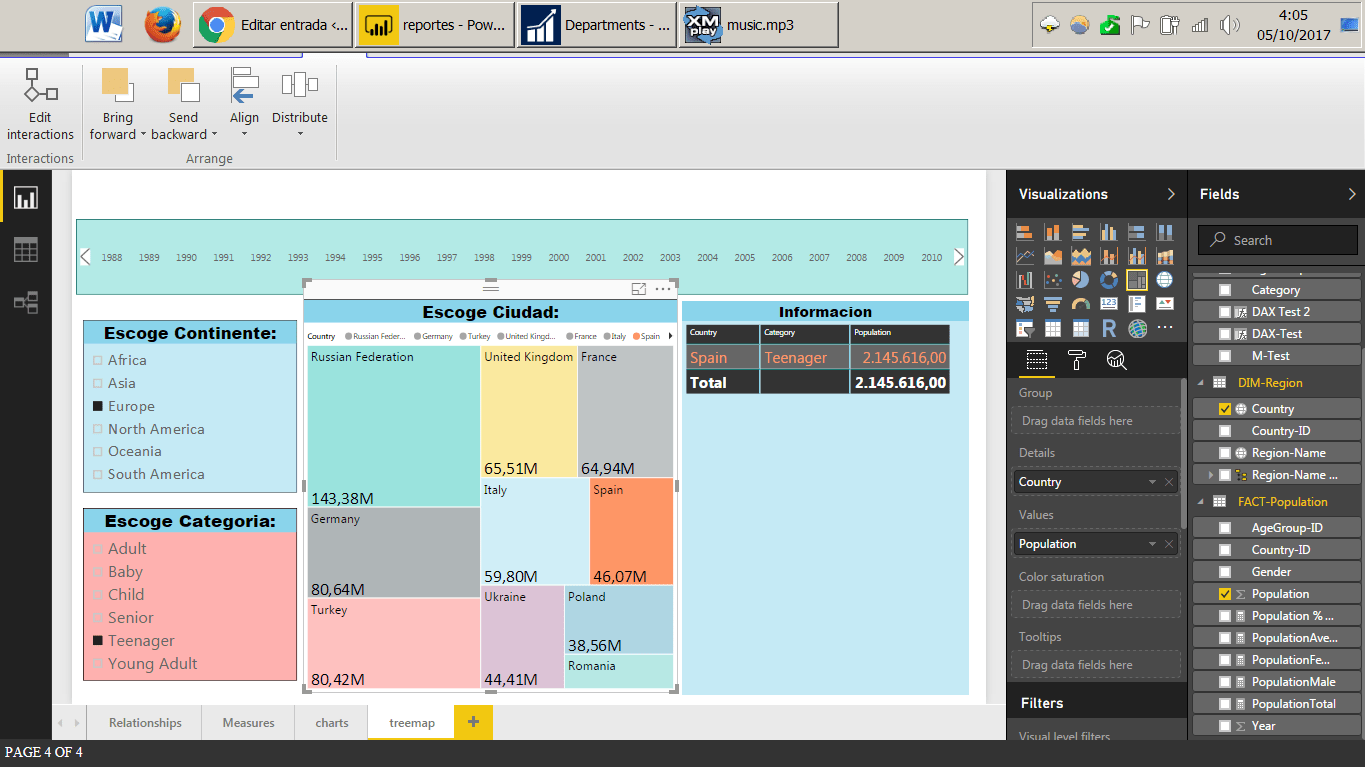
Task: Select the map globe visualization
Action: pos(1165,280)
